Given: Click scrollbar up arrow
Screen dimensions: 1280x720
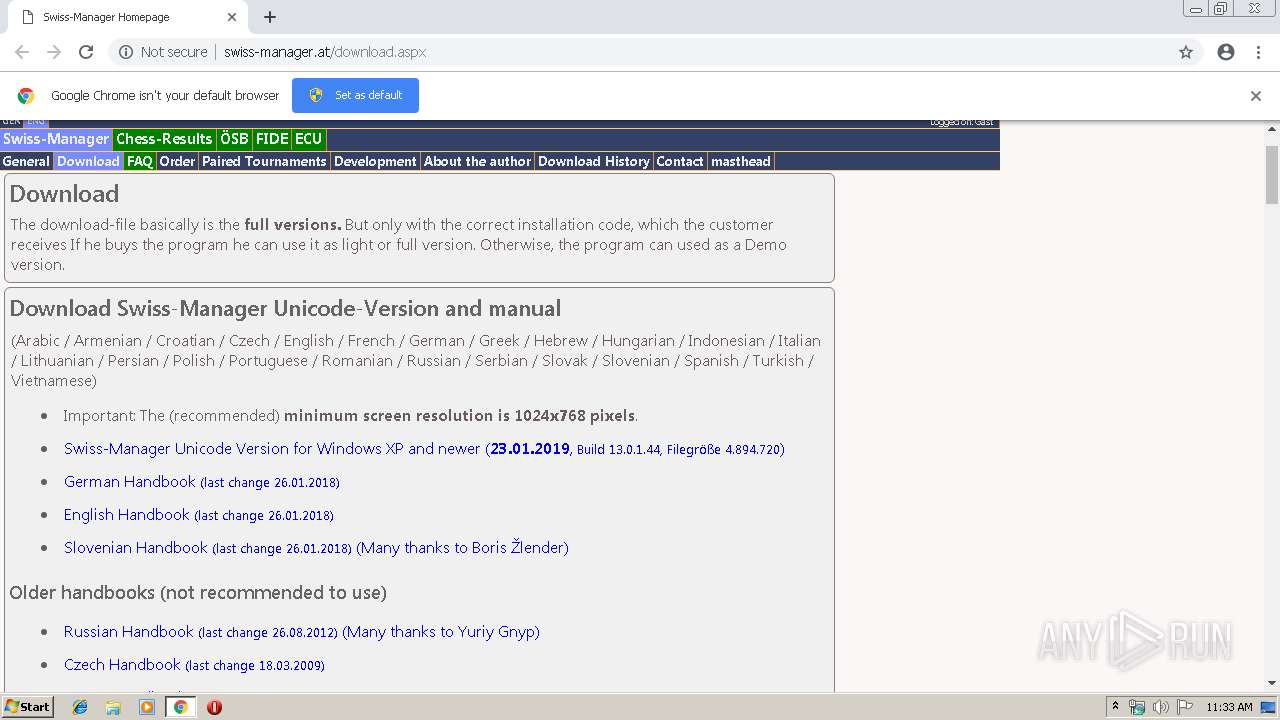Looking at the screenshot, I should click(1272, 129).
